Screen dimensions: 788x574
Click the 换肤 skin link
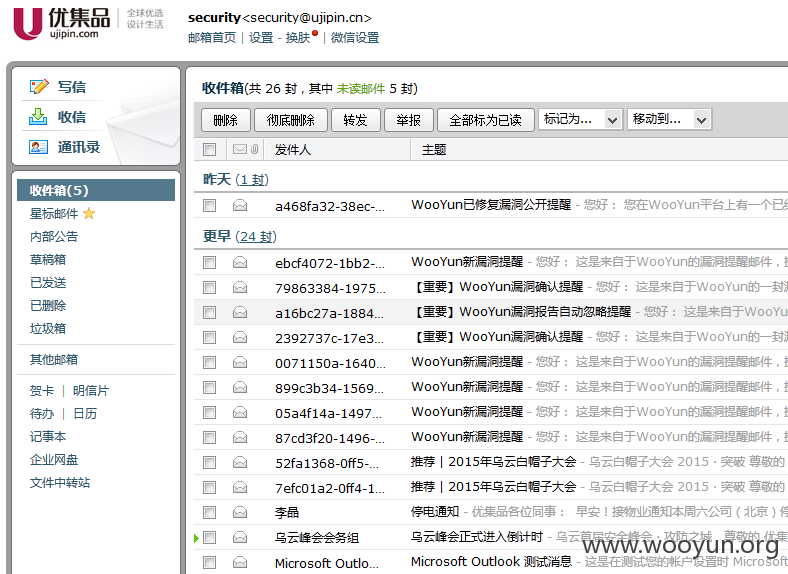(298, 38)
